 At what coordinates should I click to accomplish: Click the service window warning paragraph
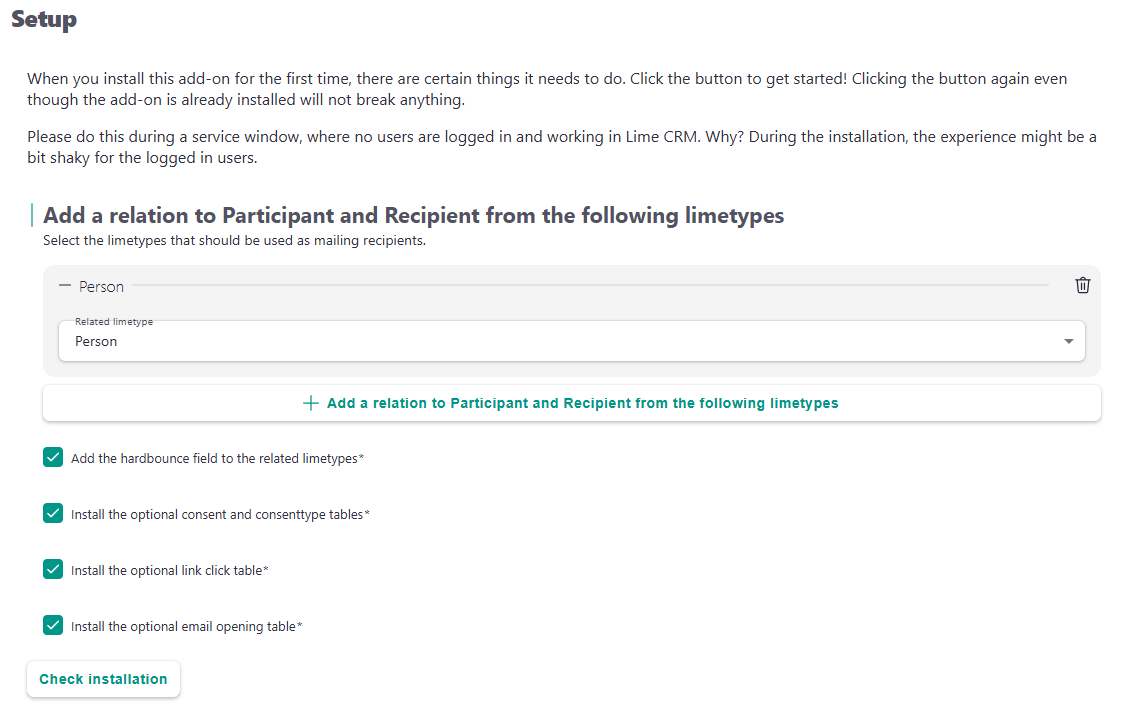coord(561,147)
